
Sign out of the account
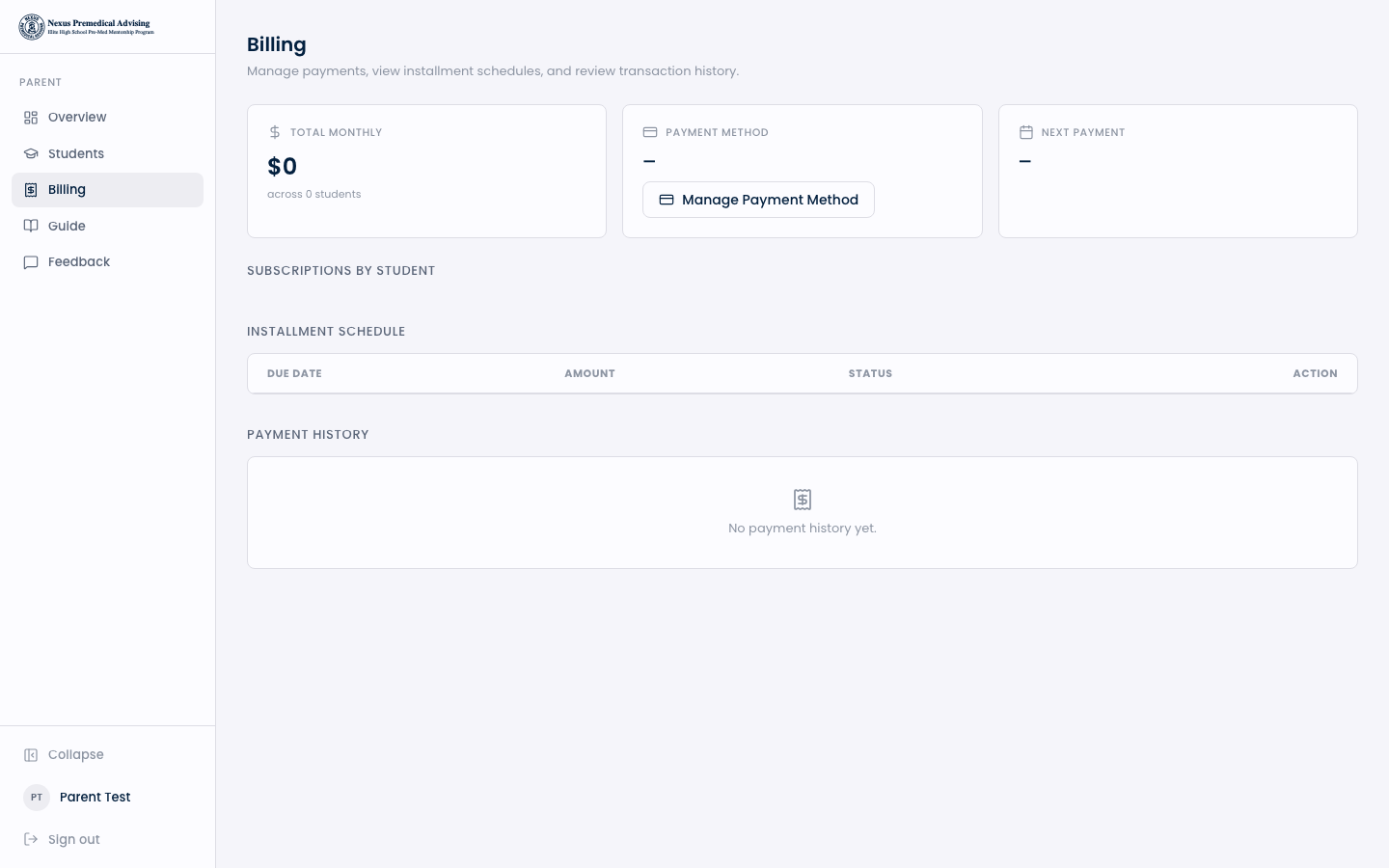pyautogui.click(x=73, y=839)
